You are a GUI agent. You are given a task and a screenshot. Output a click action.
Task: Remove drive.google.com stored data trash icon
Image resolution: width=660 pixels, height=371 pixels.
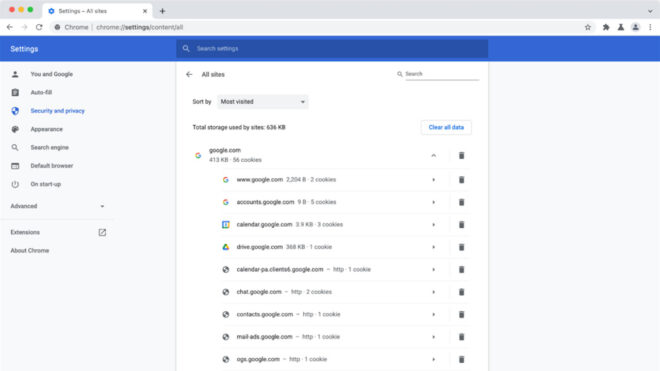point(461,247)
